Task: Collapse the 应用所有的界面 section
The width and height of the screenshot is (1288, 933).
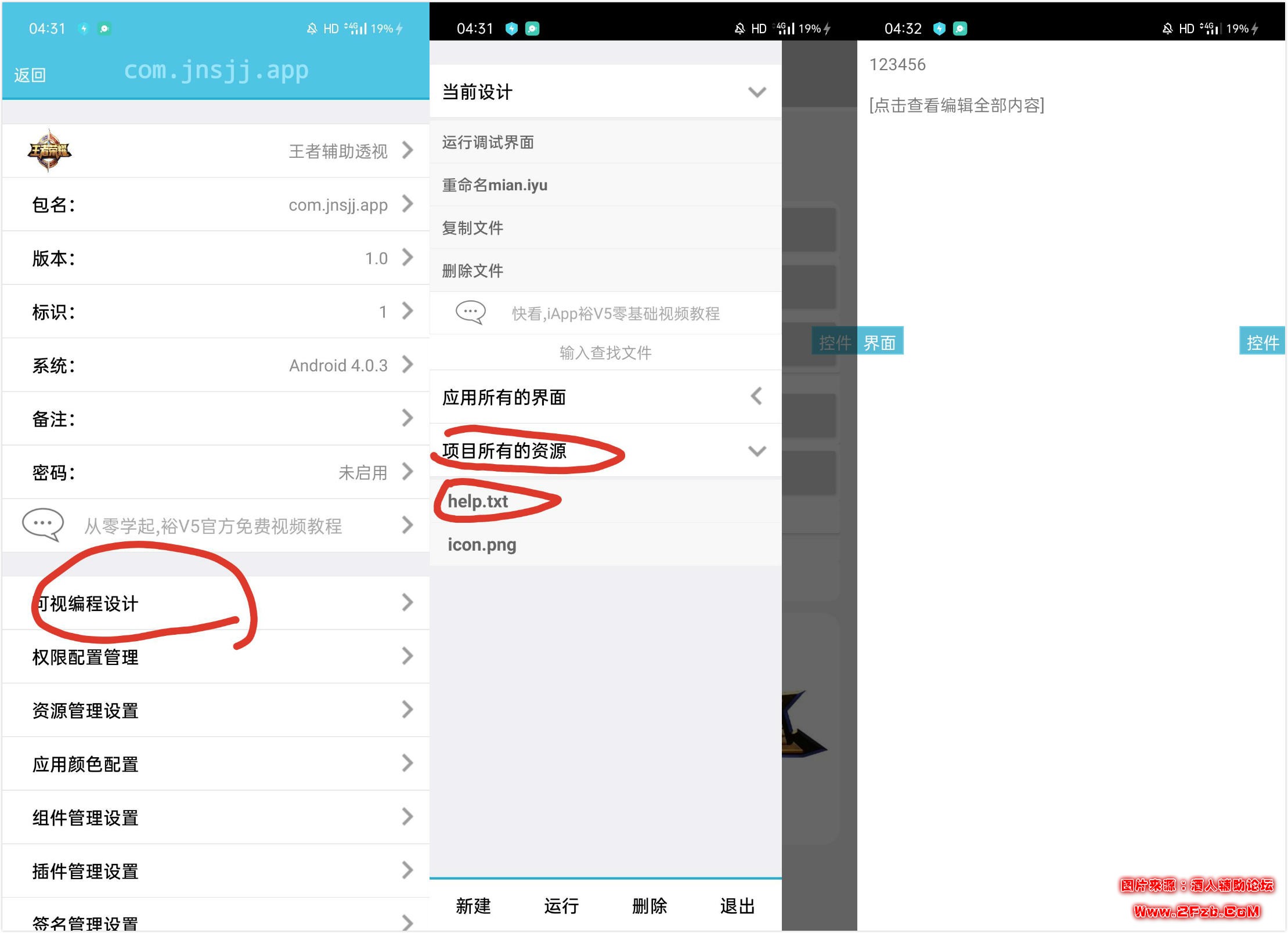Action: click(x=756, y=397)
